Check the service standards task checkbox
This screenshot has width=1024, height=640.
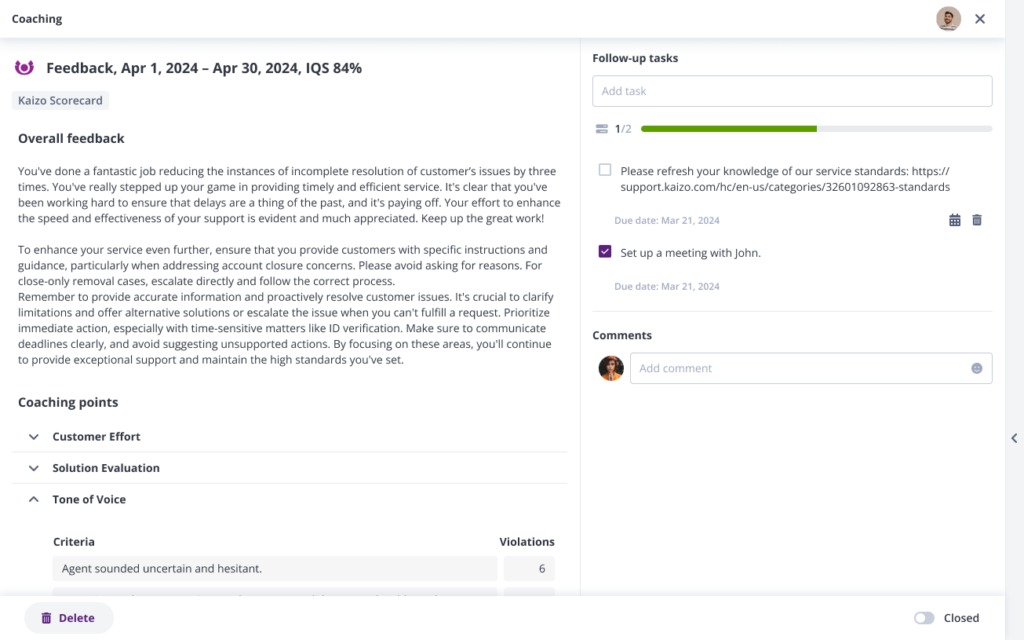tap(605, 170)
